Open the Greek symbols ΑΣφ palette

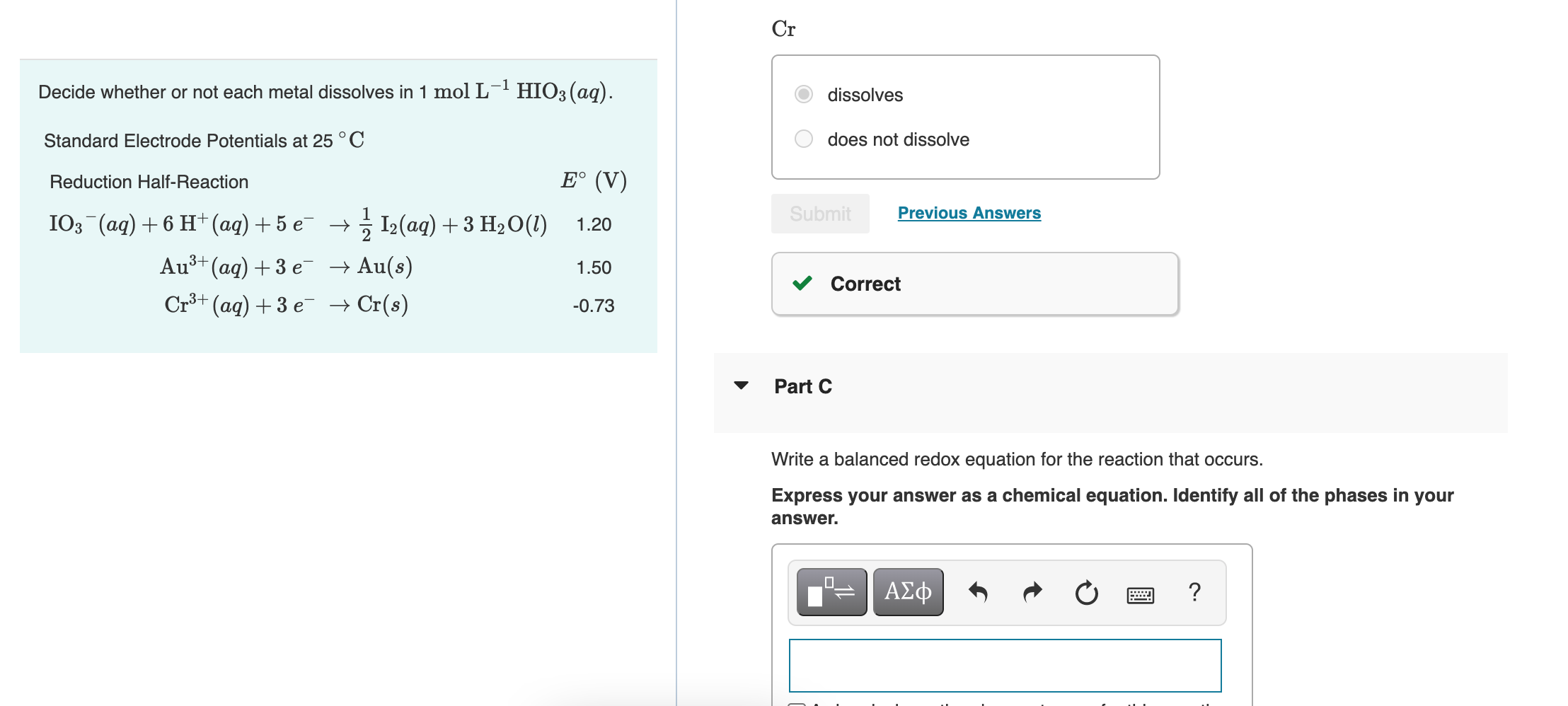click(x=908, y=592)
